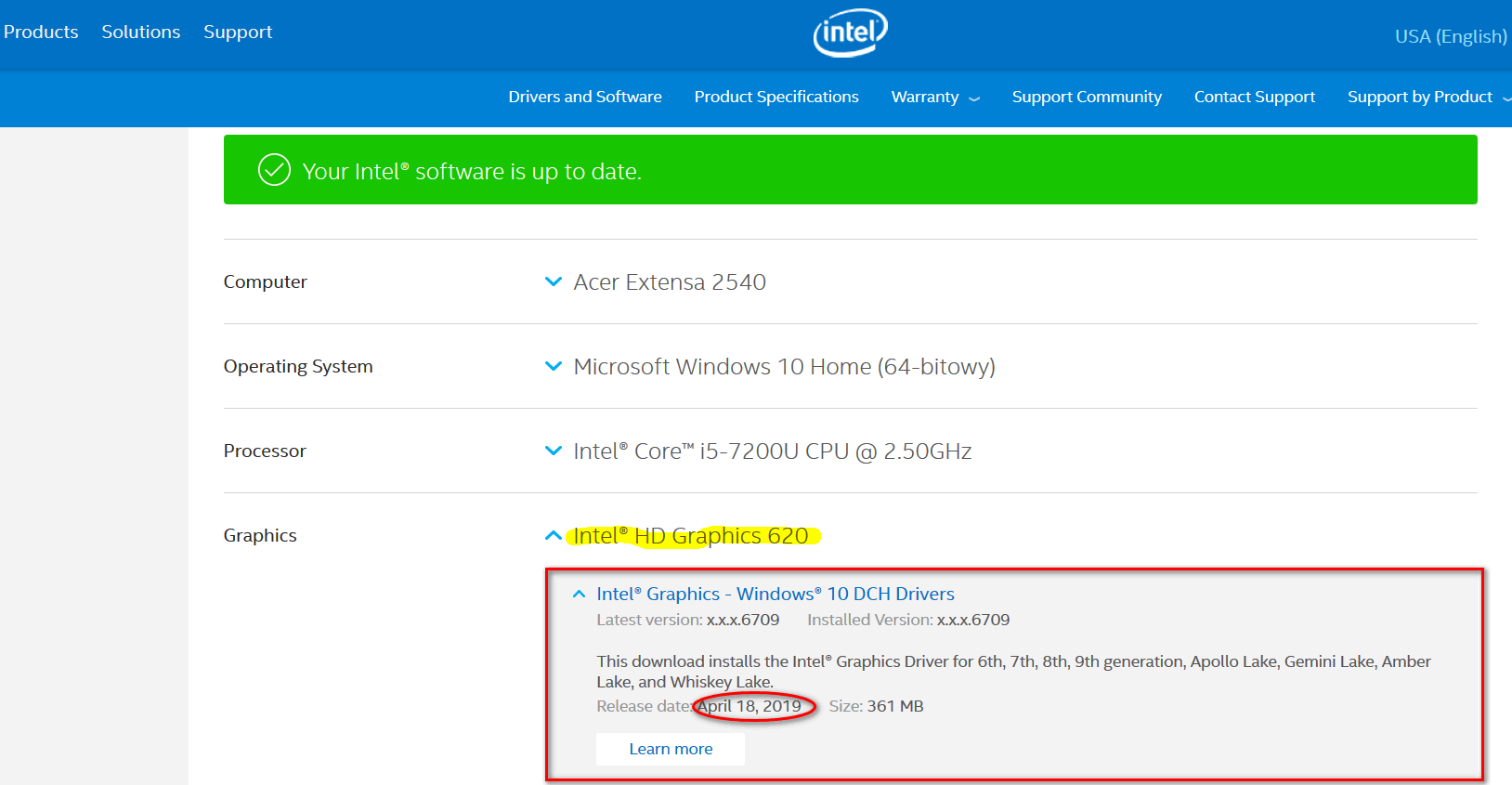Image resolution: width=1512 pixels, height=785 pixels.
Task: Click the software is up to date banner
Action: 851,169
